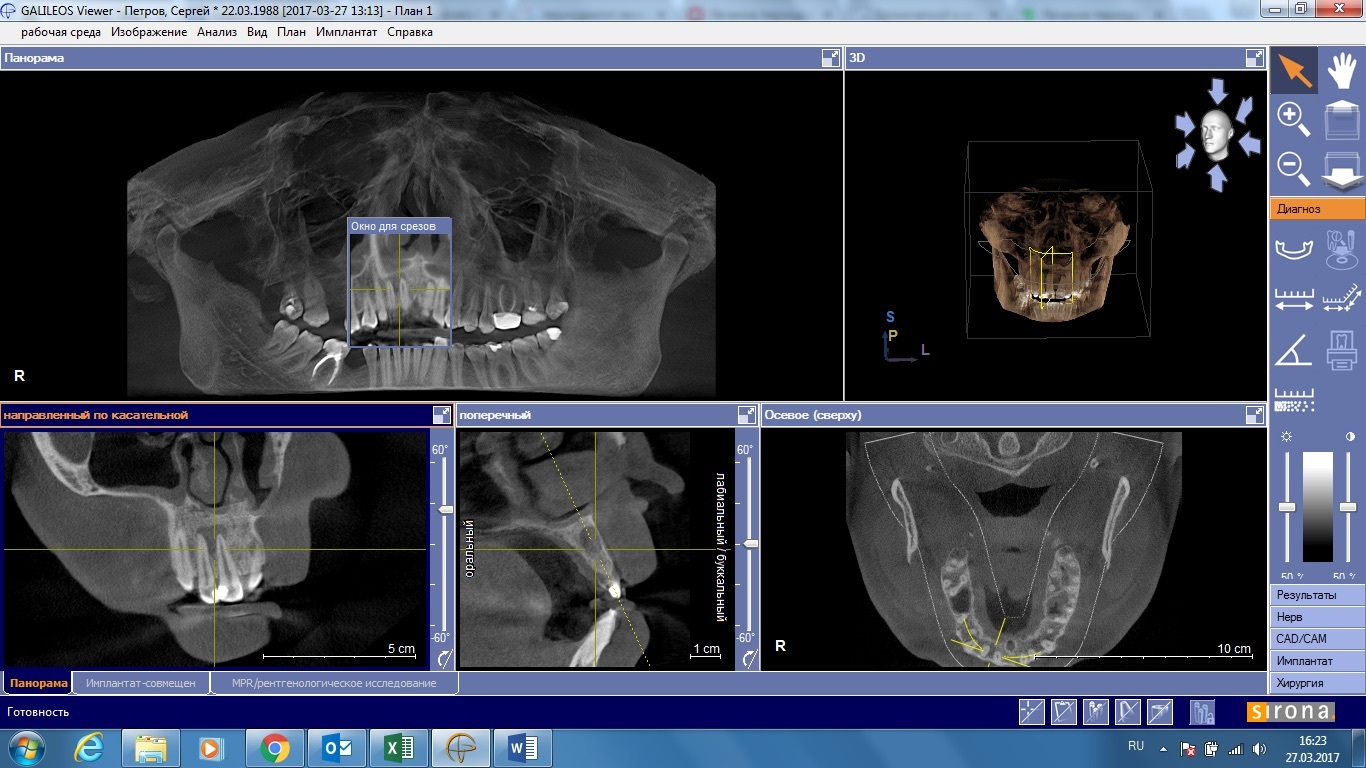The width and height of the screenshot is (1366, 768).
Task: Open Word from the taskbar
Action: pyautogui.click(x=523, y=748)
